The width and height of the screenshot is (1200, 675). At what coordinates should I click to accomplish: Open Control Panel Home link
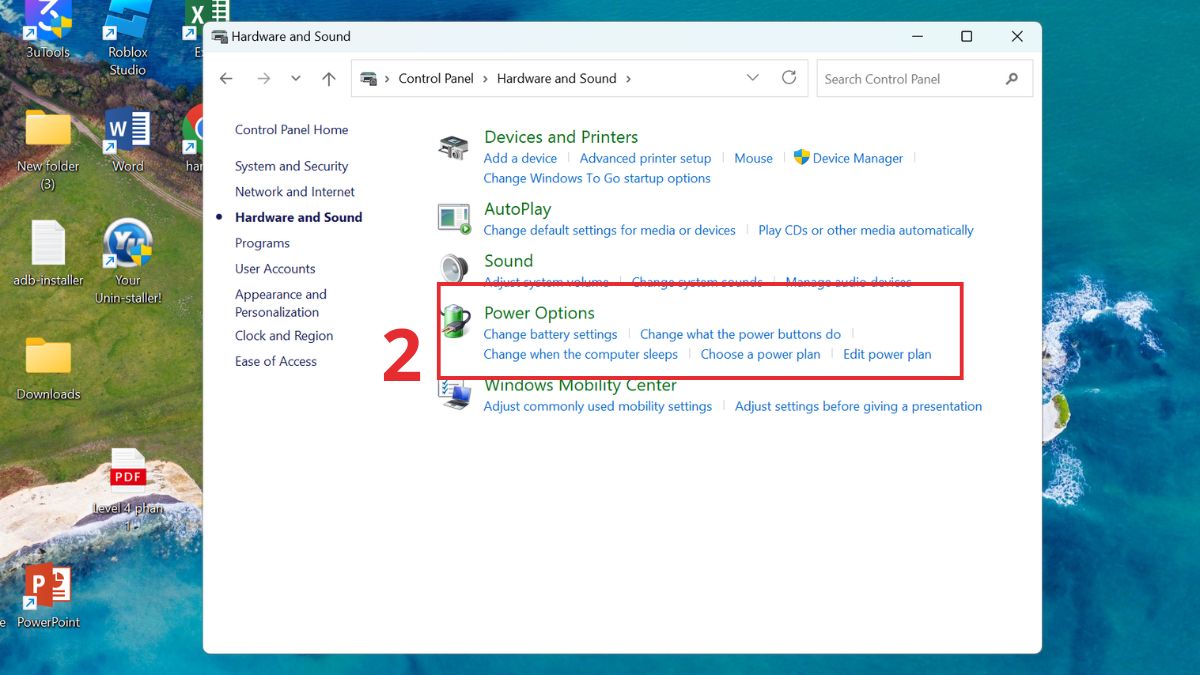pos(291,130)
